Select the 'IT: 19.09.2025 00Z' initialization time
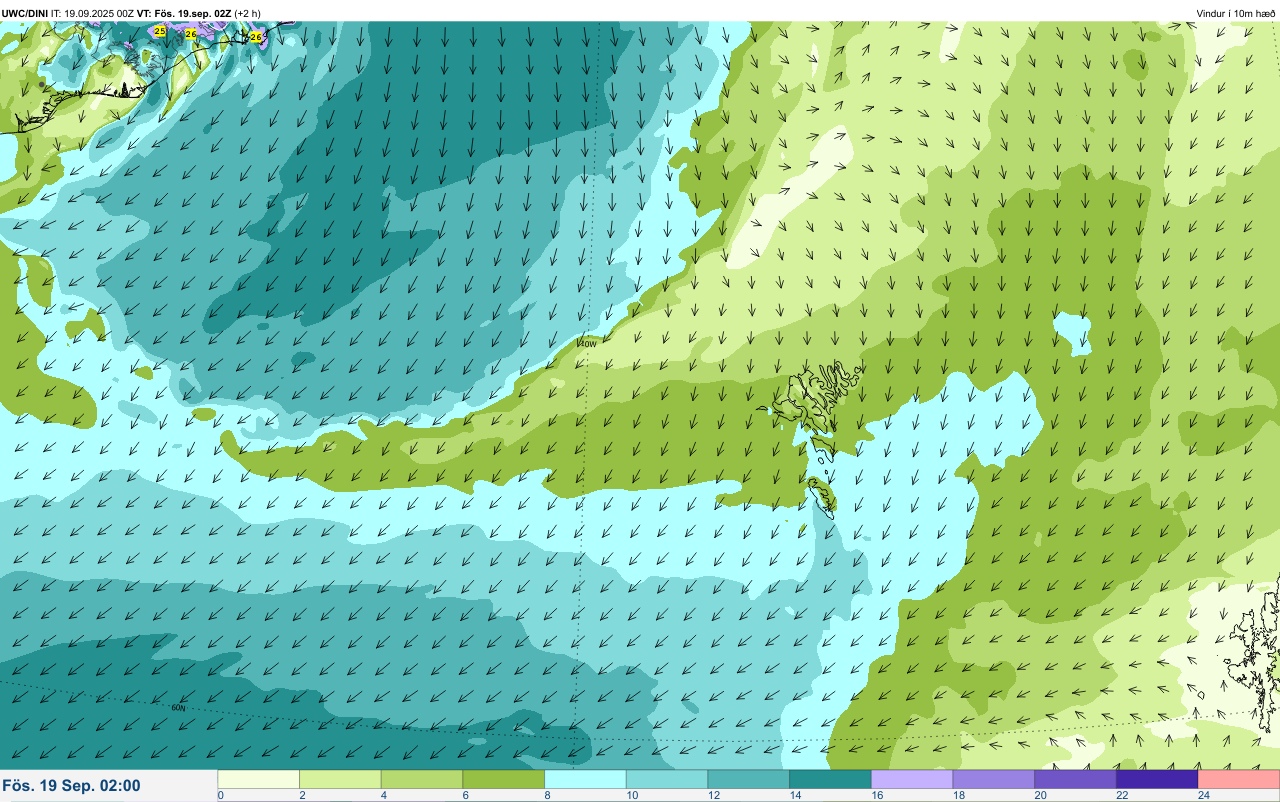 click(x=93, y=14)
